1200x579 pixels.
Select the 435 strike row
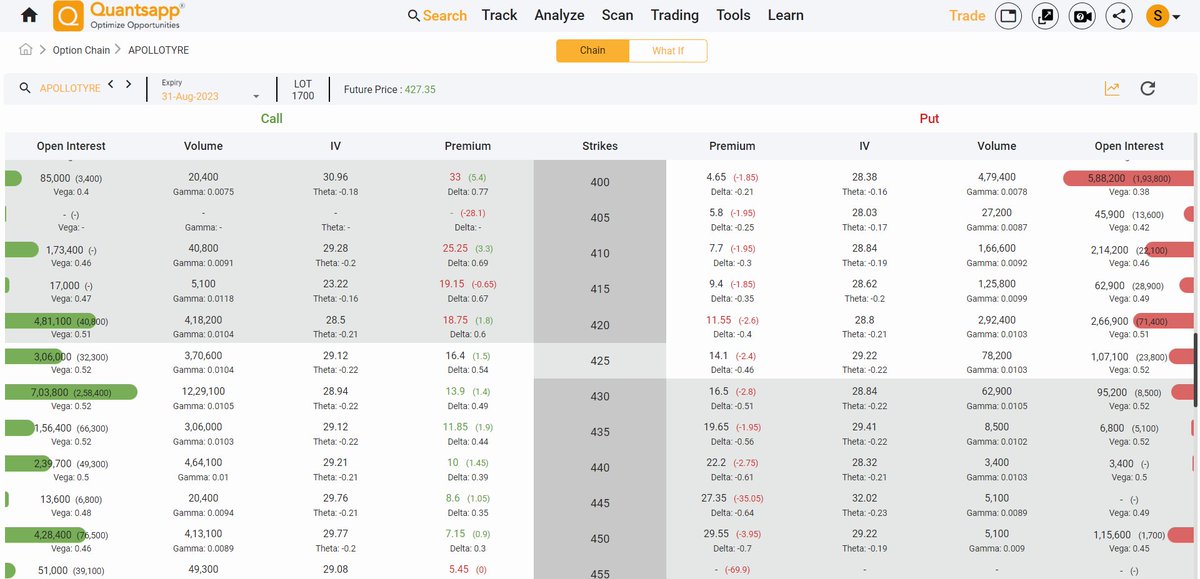pos(600,433)
